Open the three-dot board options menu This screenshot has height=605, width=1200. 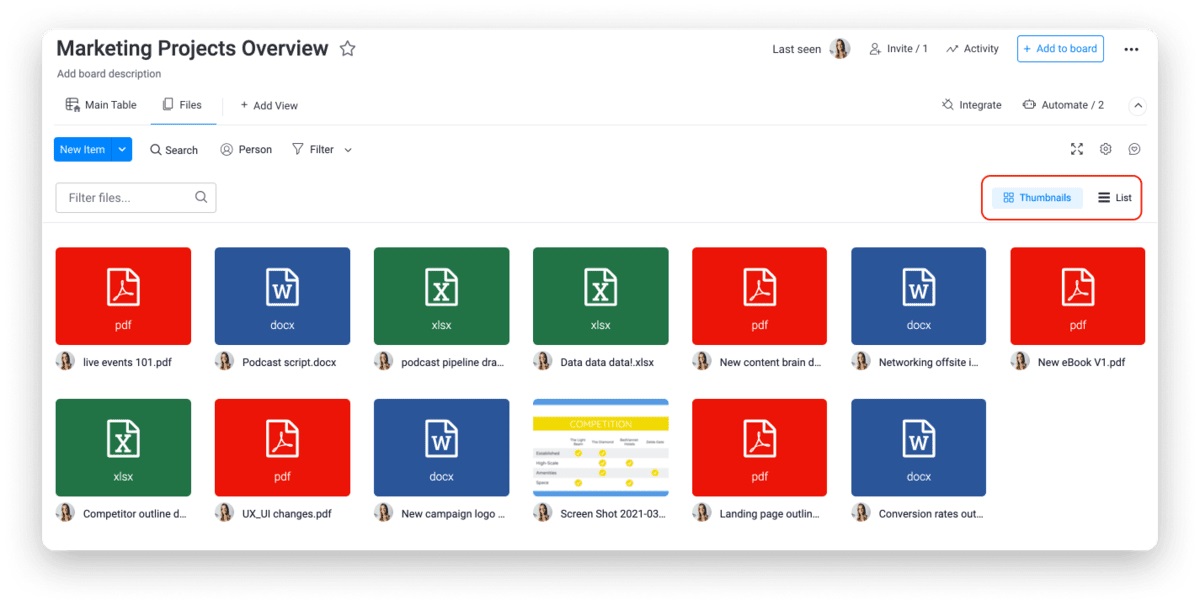pos(1131,49)
